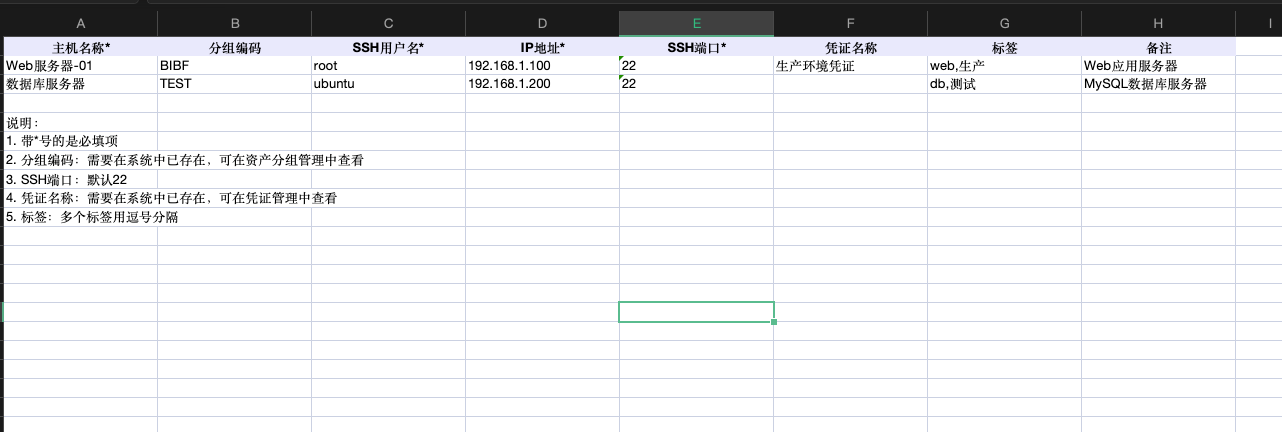Click the fill handle of selected cell
The image size is (1282, 432).
tap(774, 322)
